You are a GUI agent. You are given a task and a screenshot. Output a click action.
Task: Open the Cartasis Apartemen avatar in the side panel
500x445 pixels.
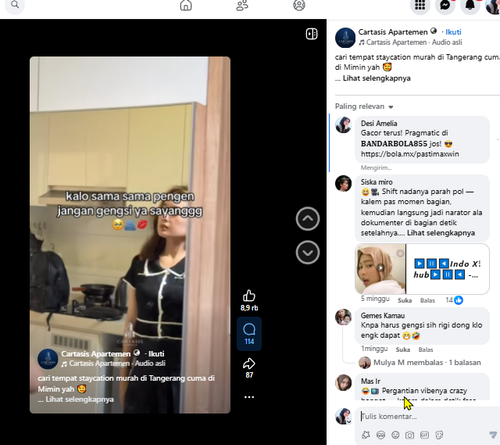point(345,38)
